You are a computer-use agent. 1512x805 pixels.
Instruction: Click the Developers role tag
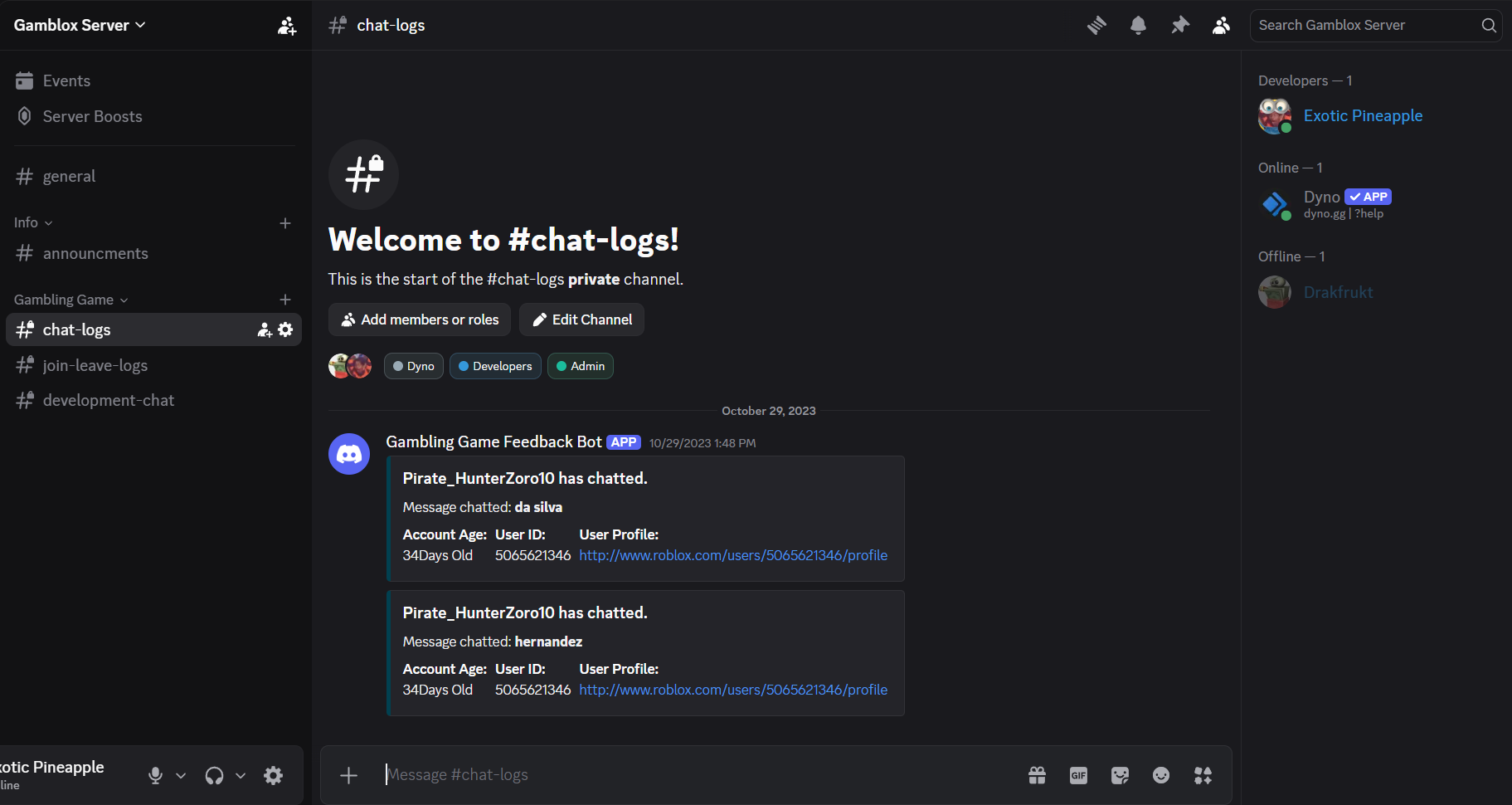pos(495,366)
